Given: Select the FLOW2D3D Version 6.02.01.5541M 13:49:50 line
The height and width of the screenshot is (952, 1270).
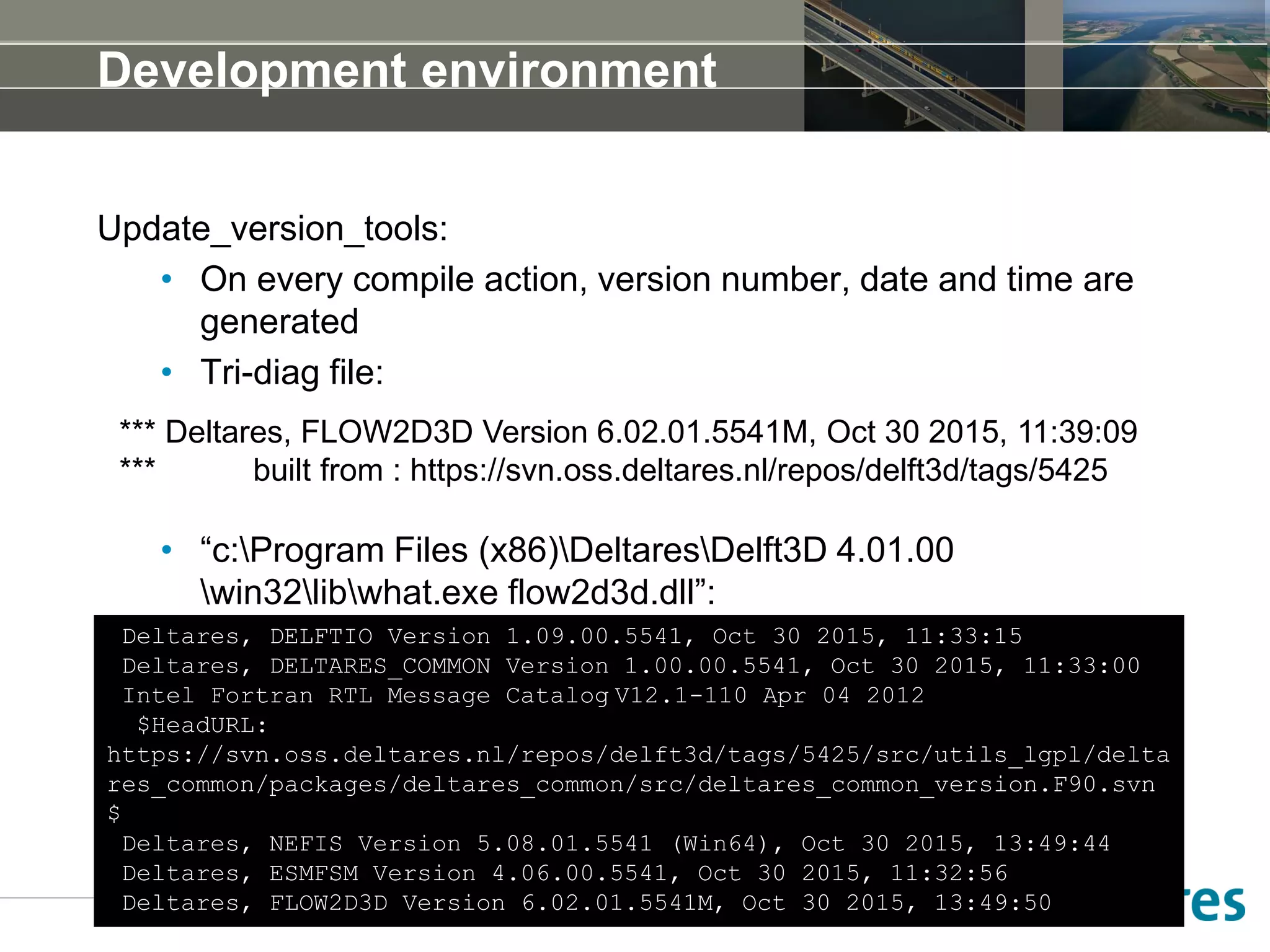Looking at the screenshot, I should 587,903.
